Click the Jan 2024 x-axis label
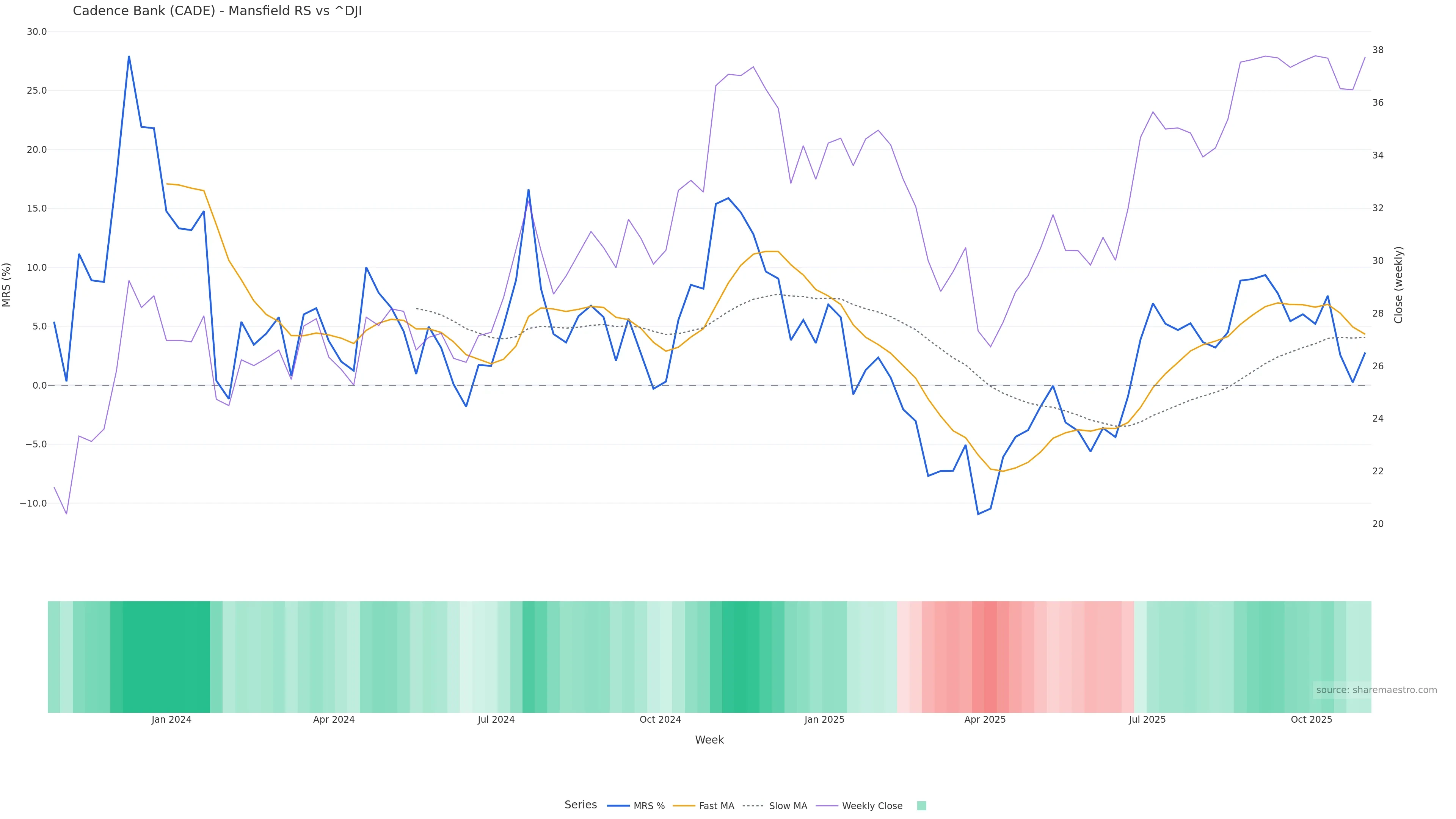 [171, 720]
